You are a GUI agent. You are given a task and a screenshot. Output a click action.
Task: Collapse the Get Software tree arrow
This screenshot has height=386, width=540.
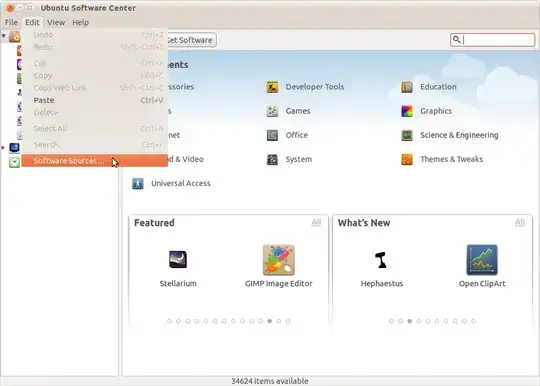(x=3, y=35)
